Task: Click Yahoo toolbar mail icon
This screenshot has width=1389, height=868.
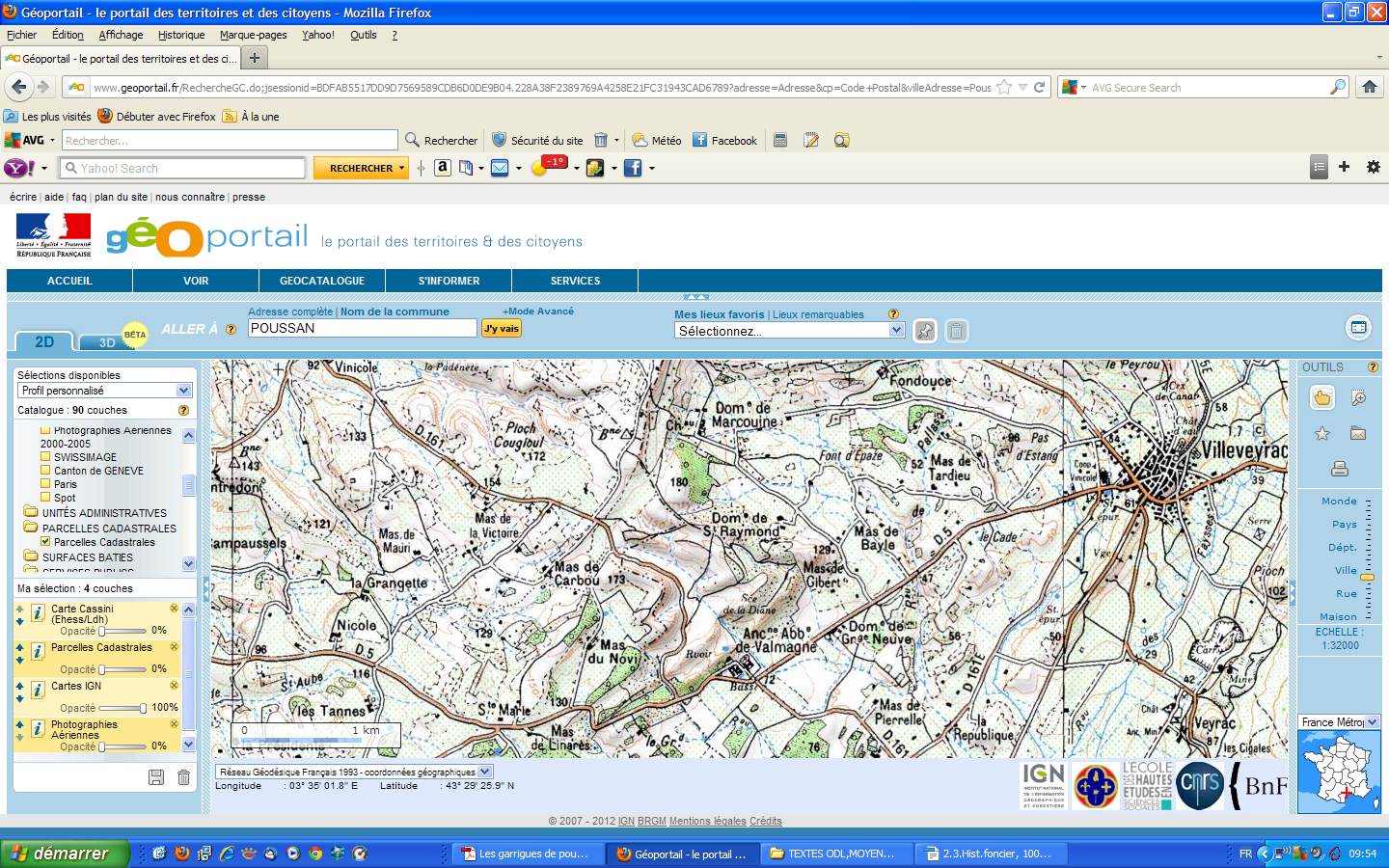Action: [500, 168]
